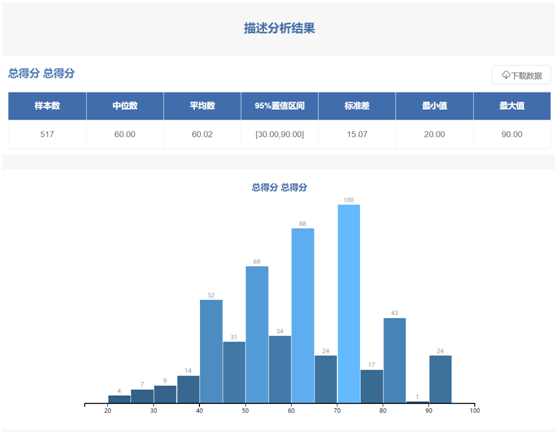Click the histogram bar labeled 34
Image resolution: width=557 pixels, height=434 pixels.
[x=280, y=369]
